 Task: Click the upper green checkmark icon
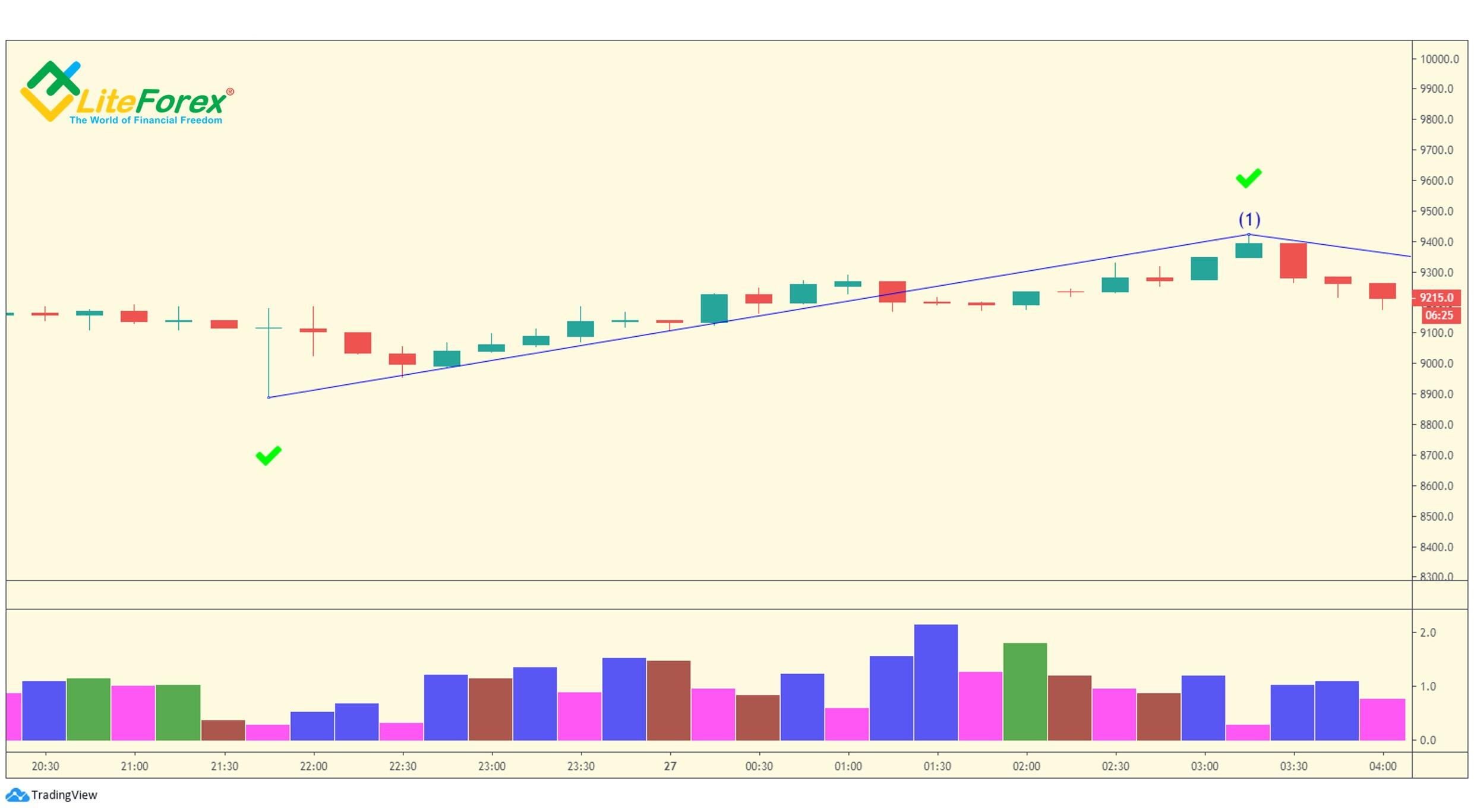(1248, 178)
